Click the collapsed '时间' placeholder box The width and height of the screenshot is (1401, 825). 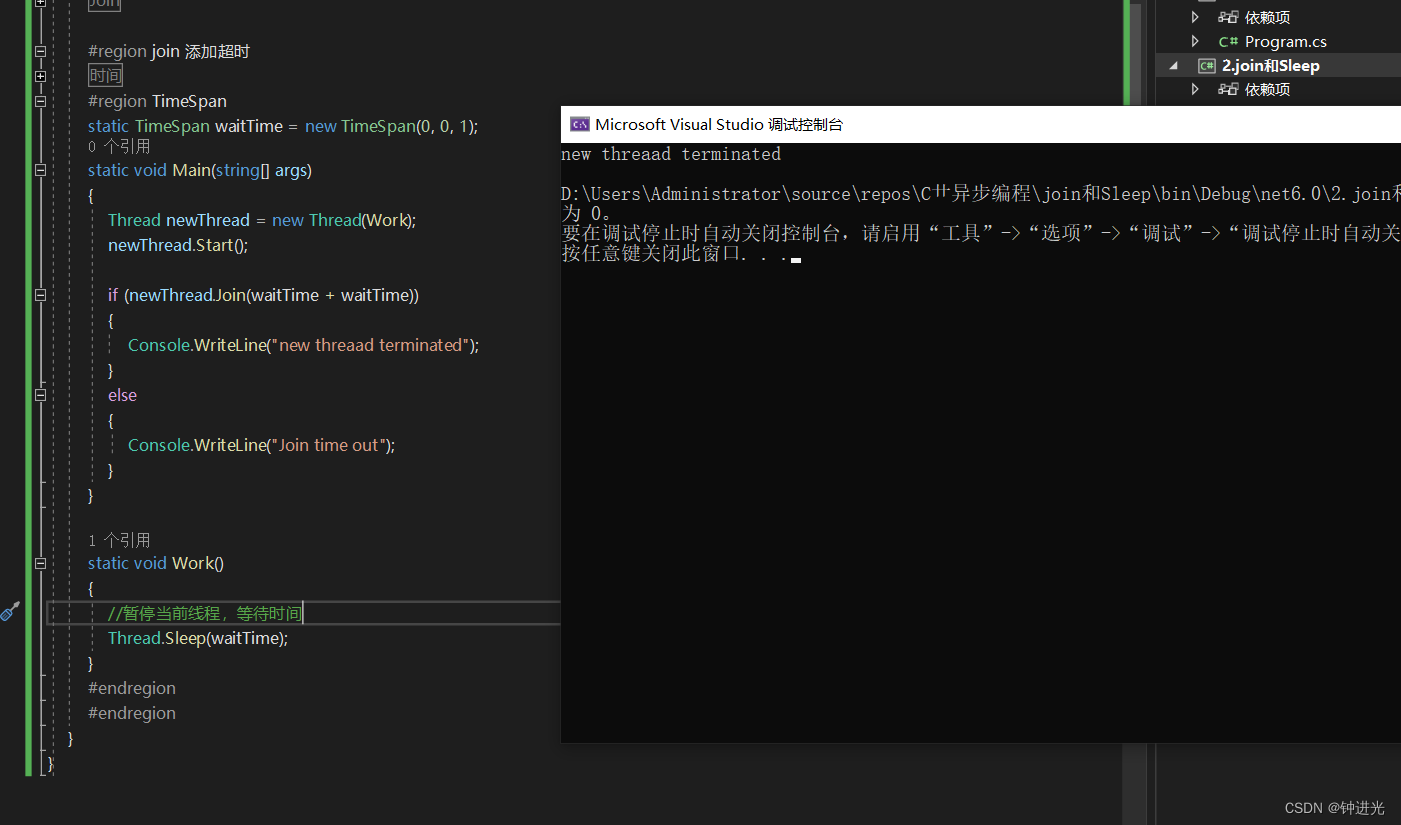pos(105,76)
